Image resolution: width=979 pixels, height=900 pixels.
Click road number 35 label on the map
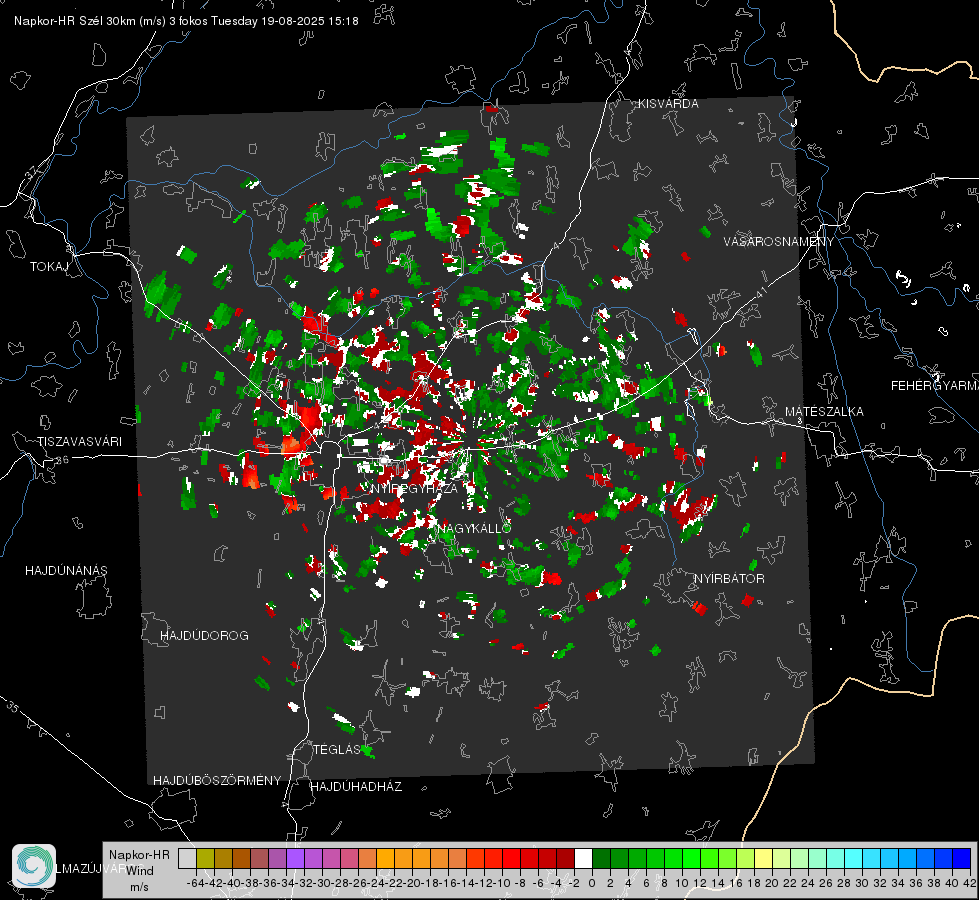coord(14,706)
